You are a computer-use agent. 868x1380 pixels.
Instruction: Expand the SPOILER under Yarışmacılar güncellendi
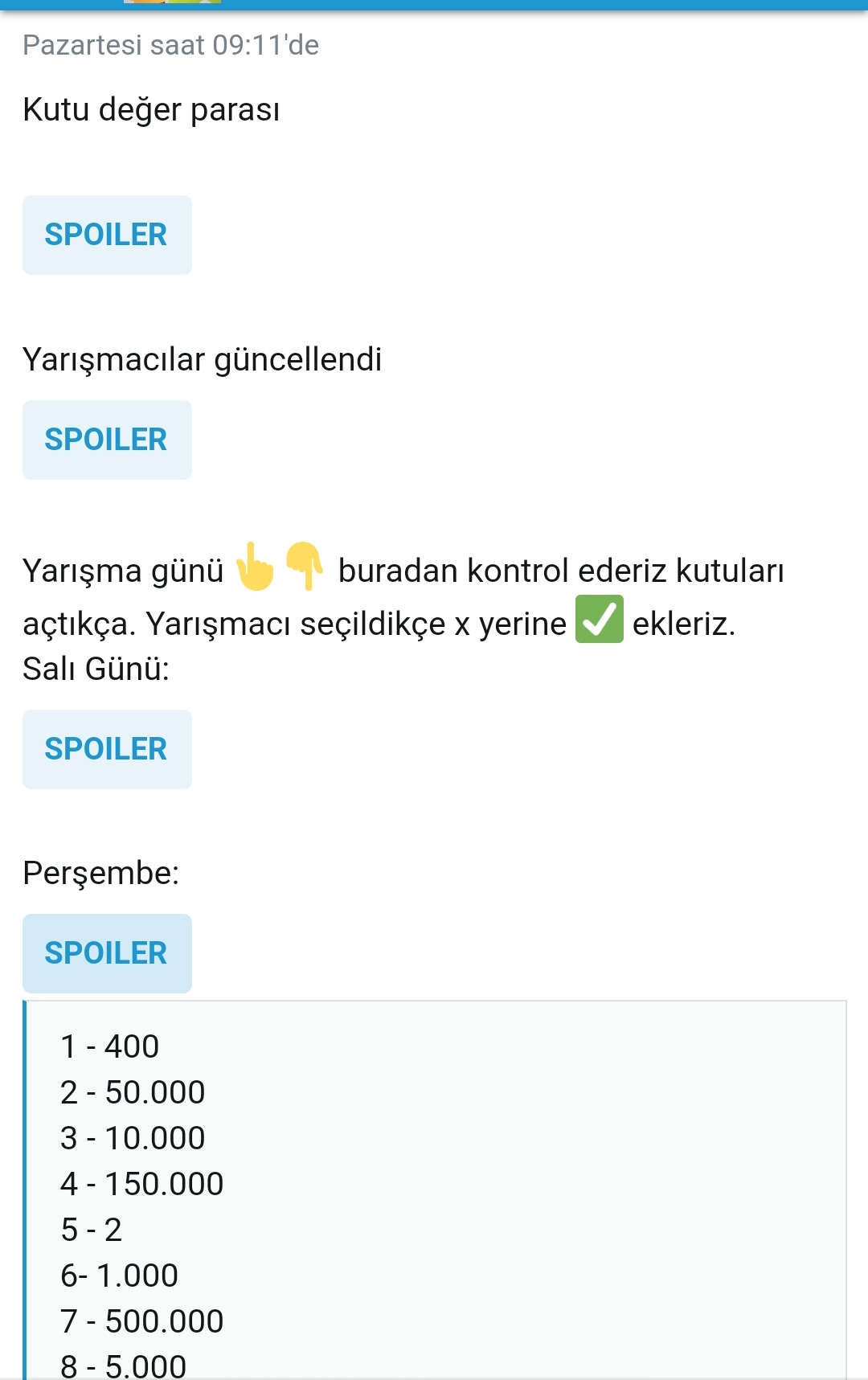tap(107, 440)
